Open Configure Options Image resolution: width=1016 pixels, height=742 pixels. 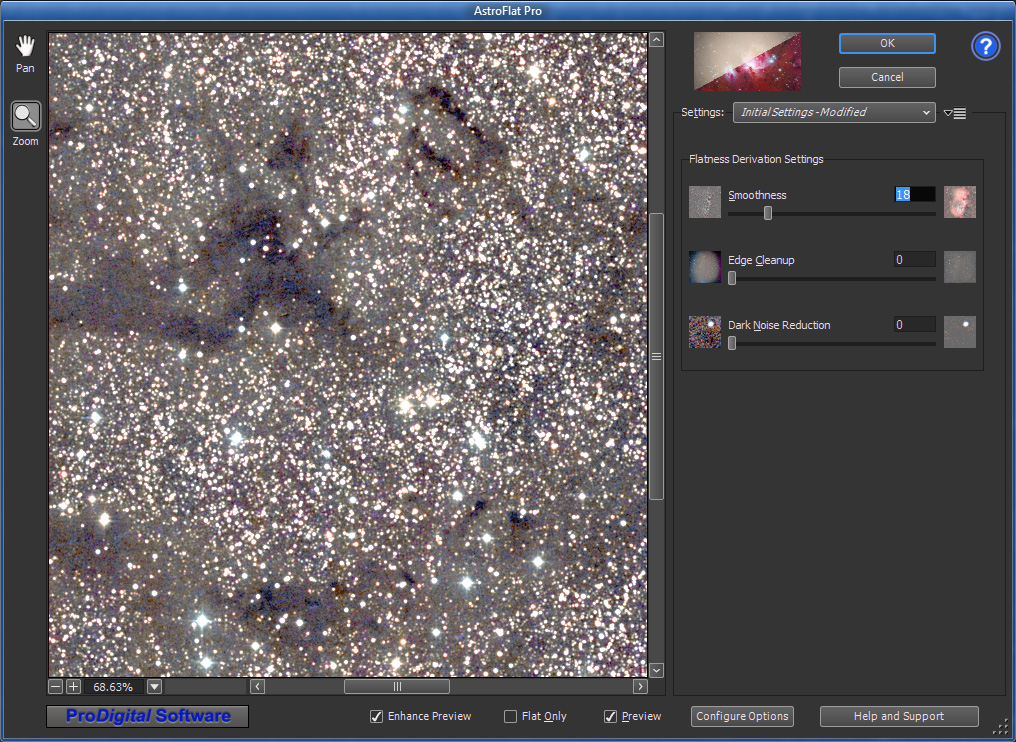pos(743,716)
